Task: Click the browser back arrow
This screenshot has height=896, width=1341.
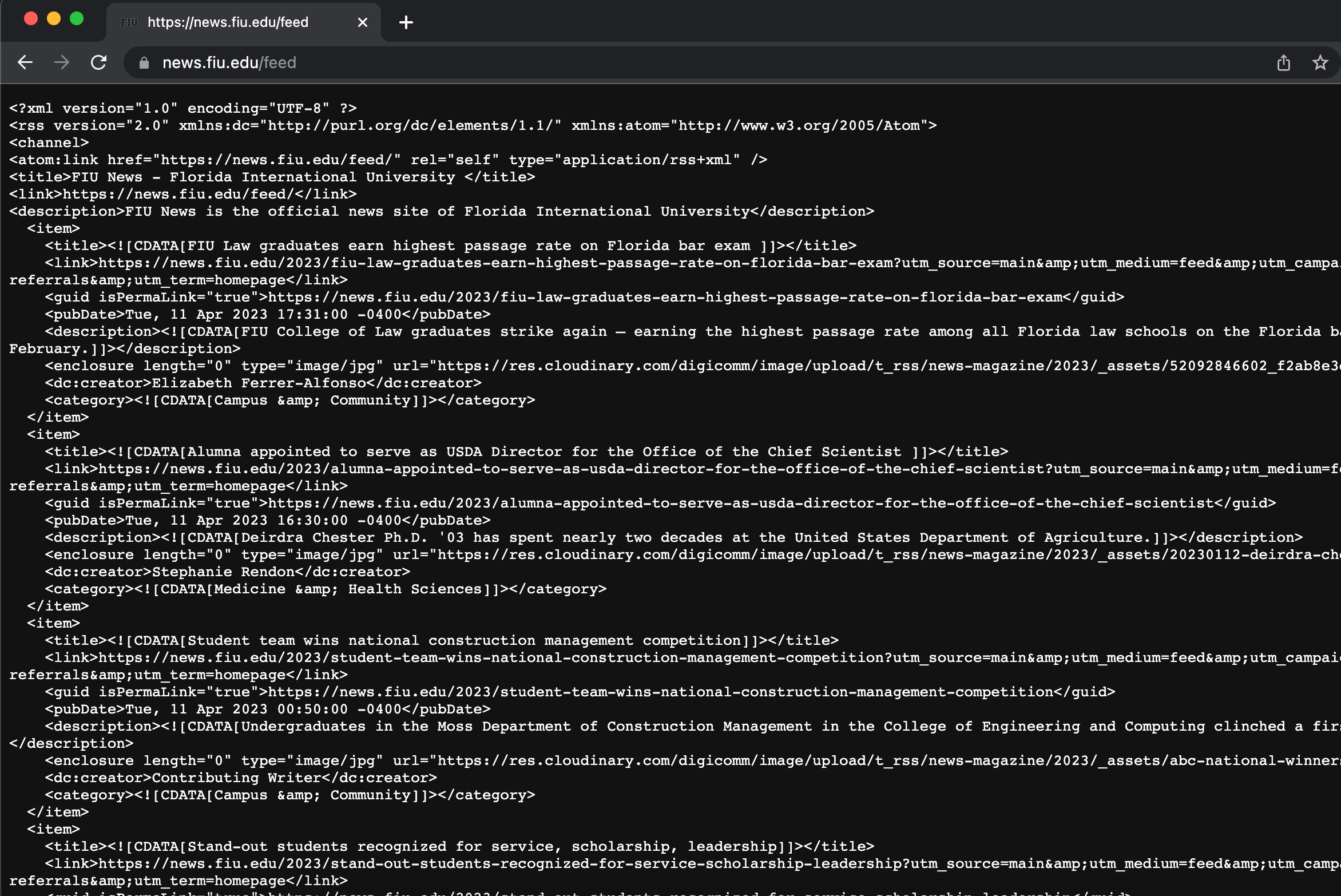Action: pos(25,62)
